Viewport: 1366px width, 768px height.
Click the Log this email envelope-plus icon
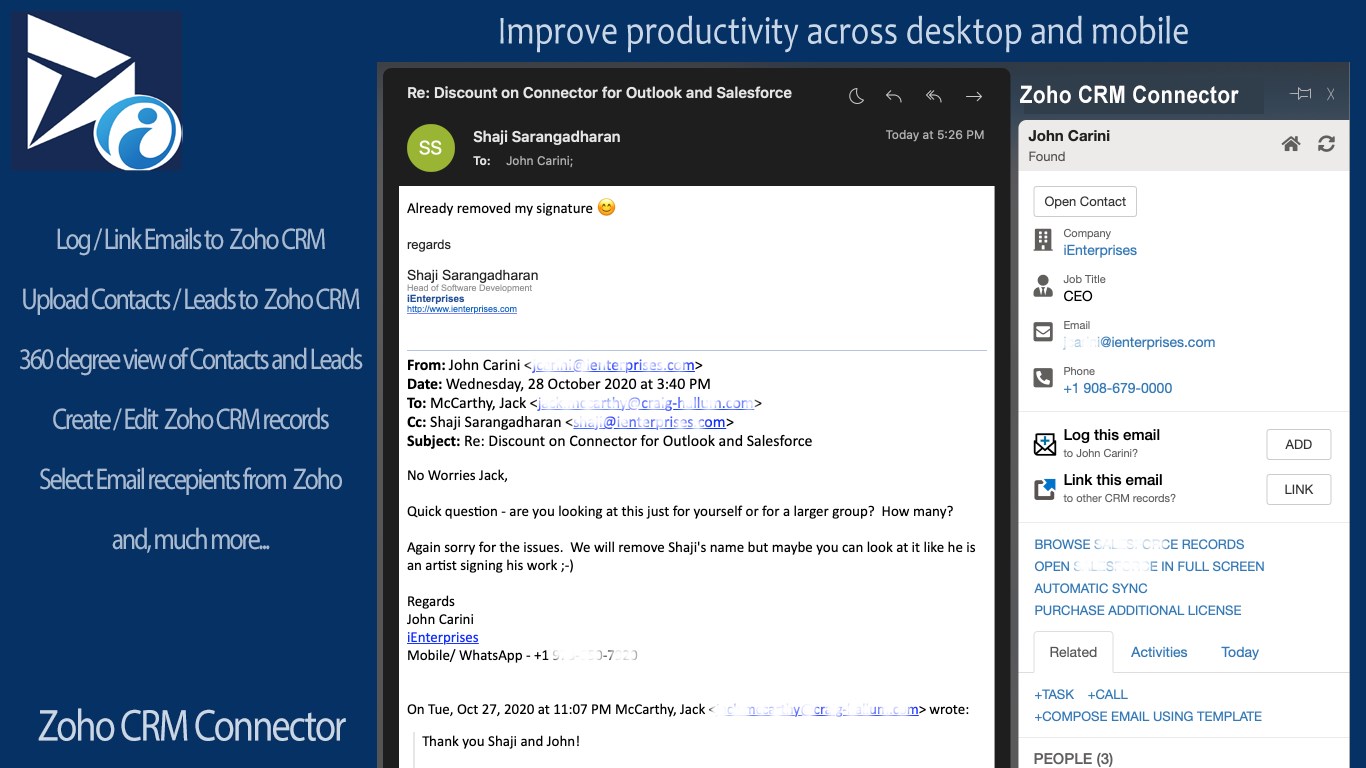point(1044,444)
